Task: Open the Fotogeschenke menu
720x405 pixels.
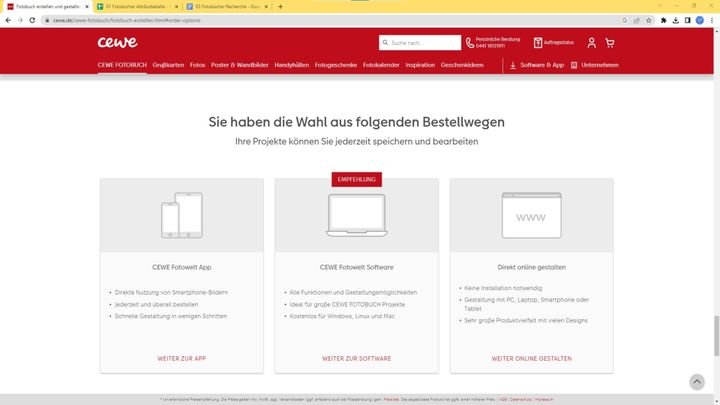Action: click(336, 65)
